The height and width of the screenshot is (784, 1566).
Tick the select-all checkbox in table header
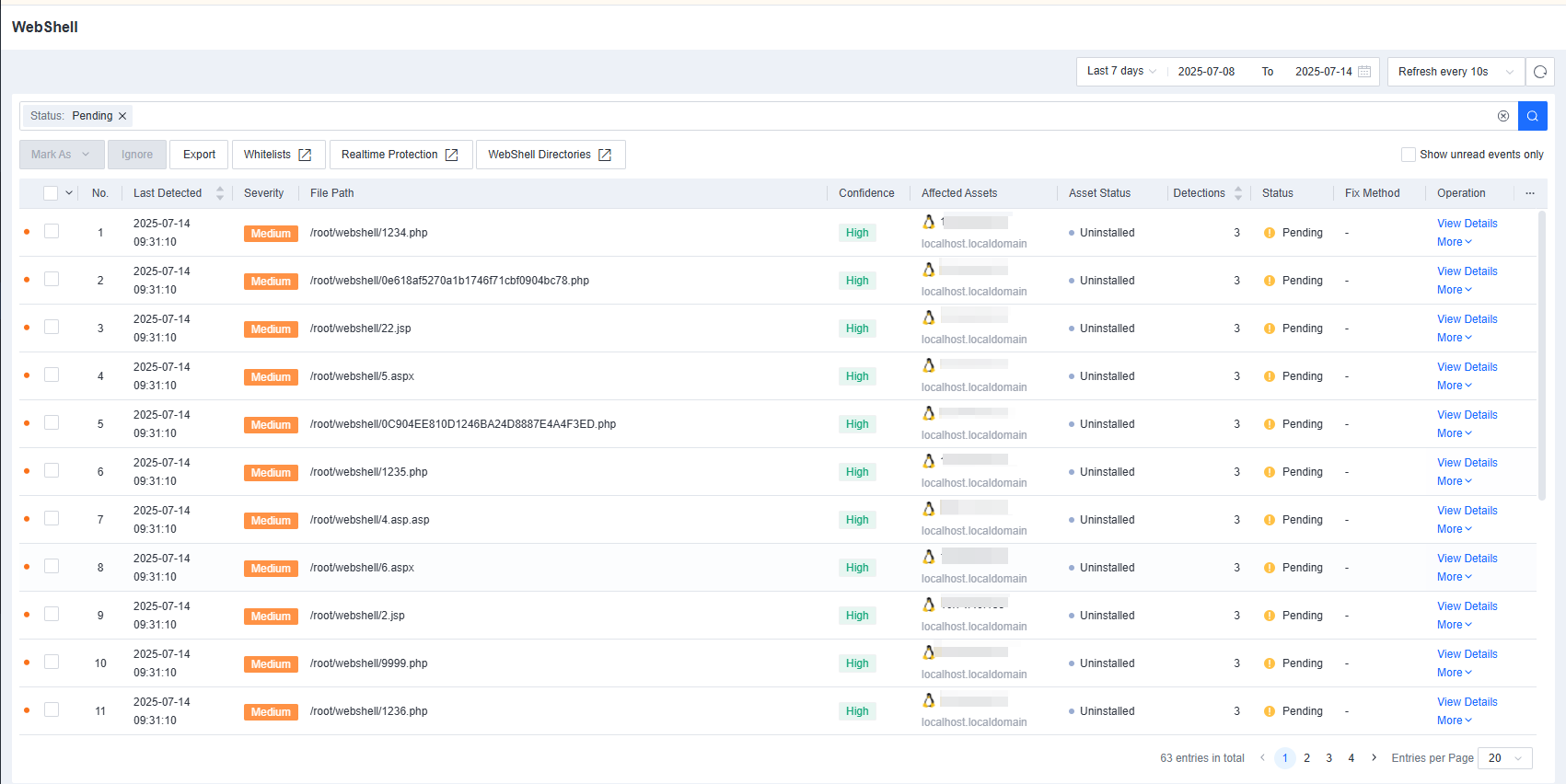coord(51,193)
